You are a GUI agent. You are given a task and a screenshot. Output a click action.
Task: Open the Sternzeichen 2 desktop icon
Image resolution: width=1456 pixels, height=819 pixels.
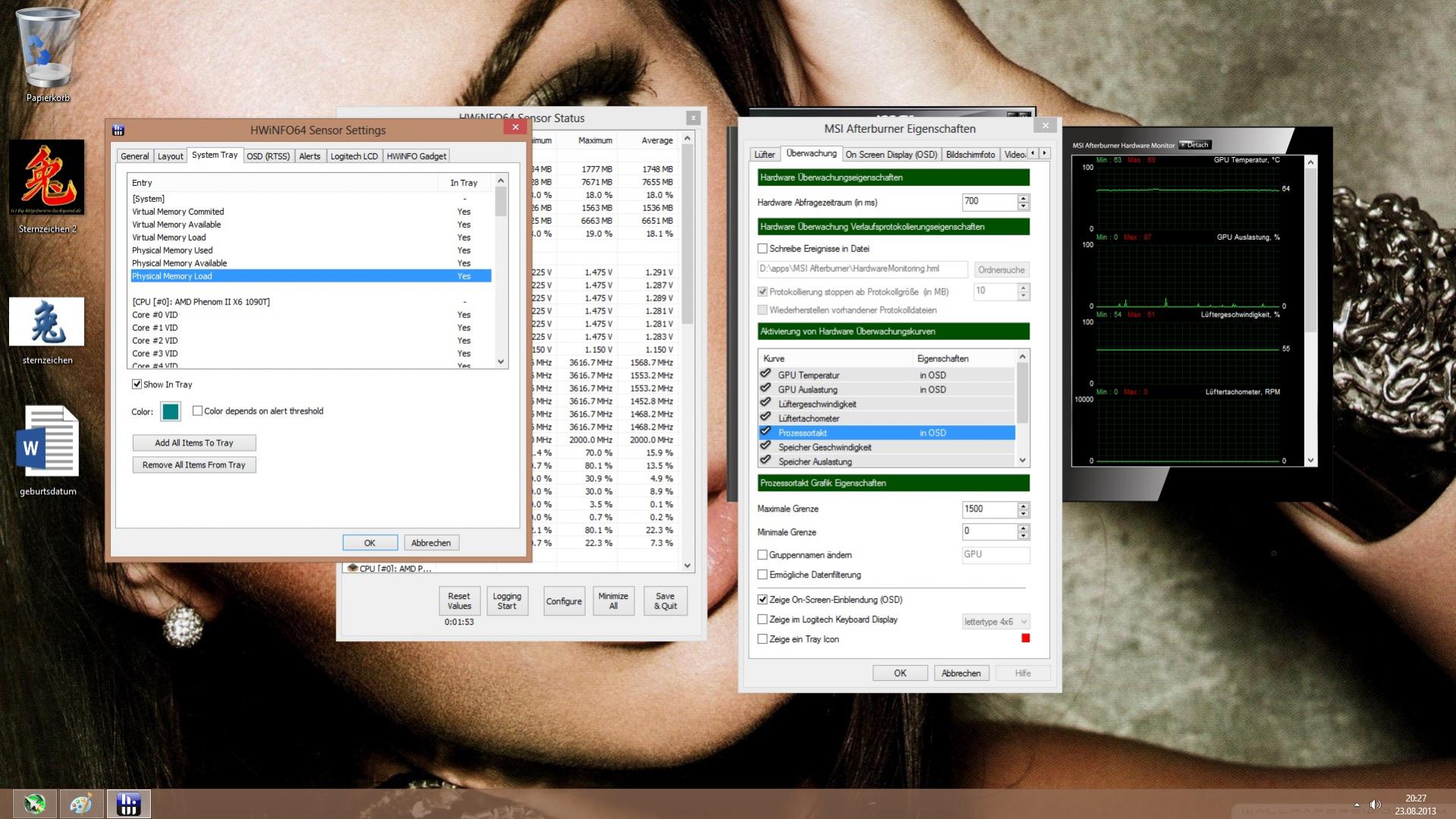[47, 186]
